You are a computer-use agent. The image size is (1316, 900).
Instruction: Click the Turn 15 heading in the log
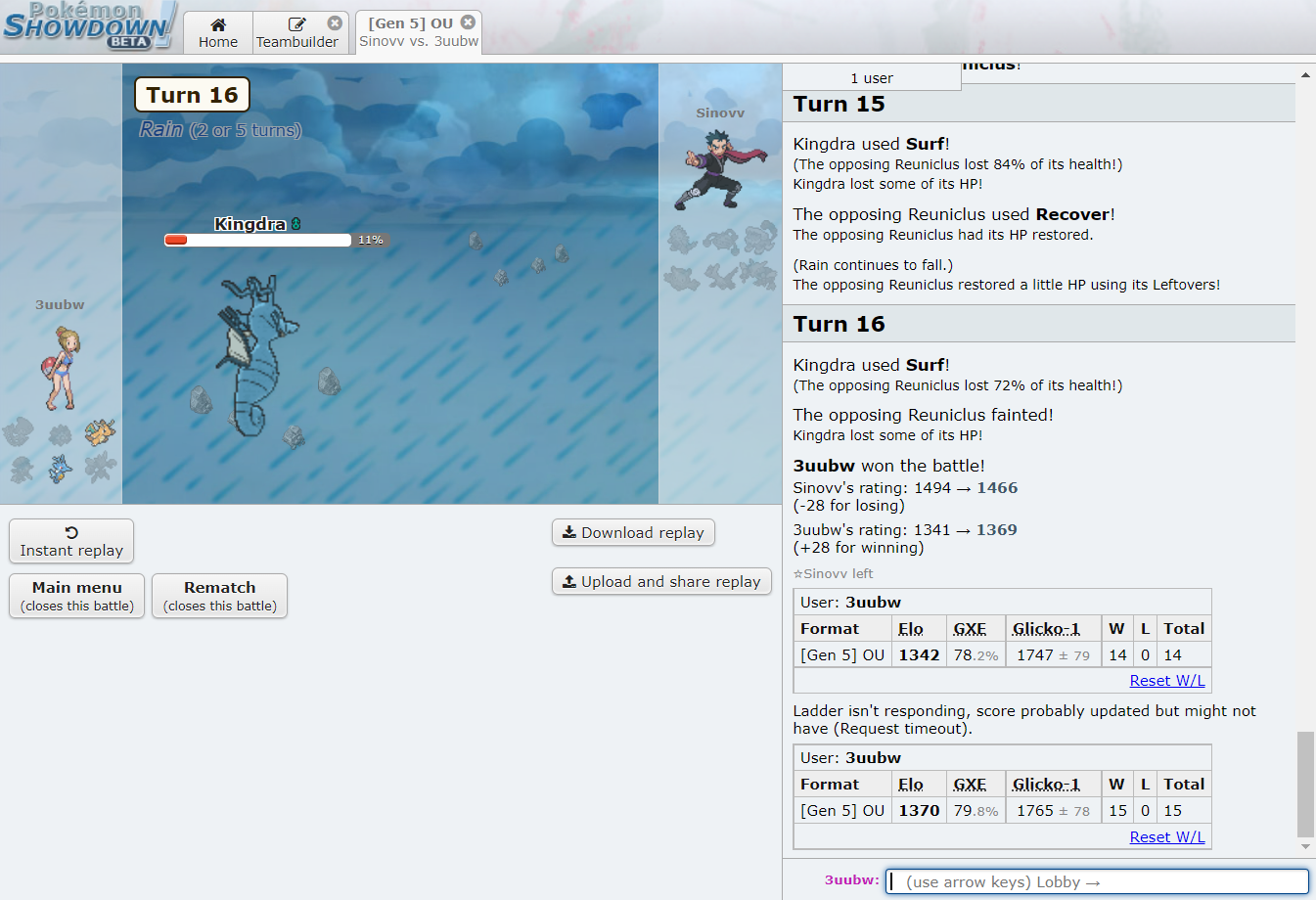tap(839, 104)
